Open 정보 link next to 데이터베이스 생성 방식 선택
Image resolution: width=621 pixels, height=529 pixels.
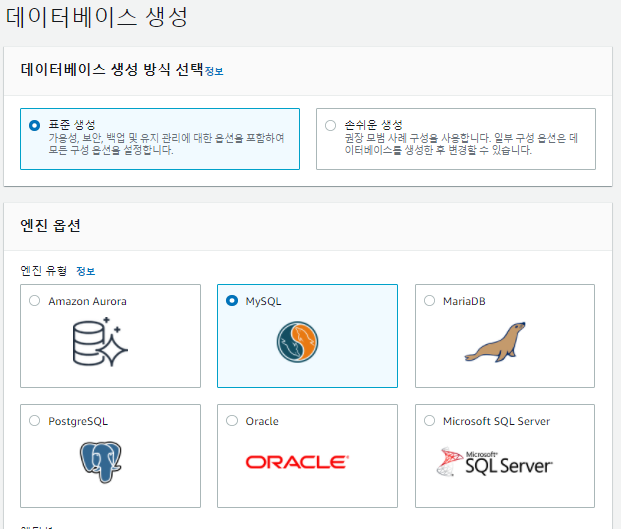[x=214, y=71]
